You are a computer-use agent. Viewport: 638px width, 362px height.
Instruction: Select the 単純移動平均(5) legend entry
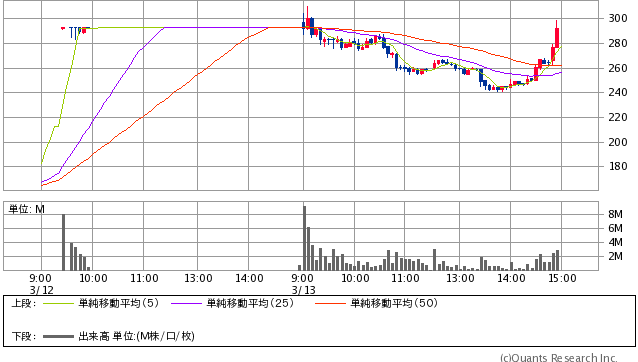tap(118, 303)
